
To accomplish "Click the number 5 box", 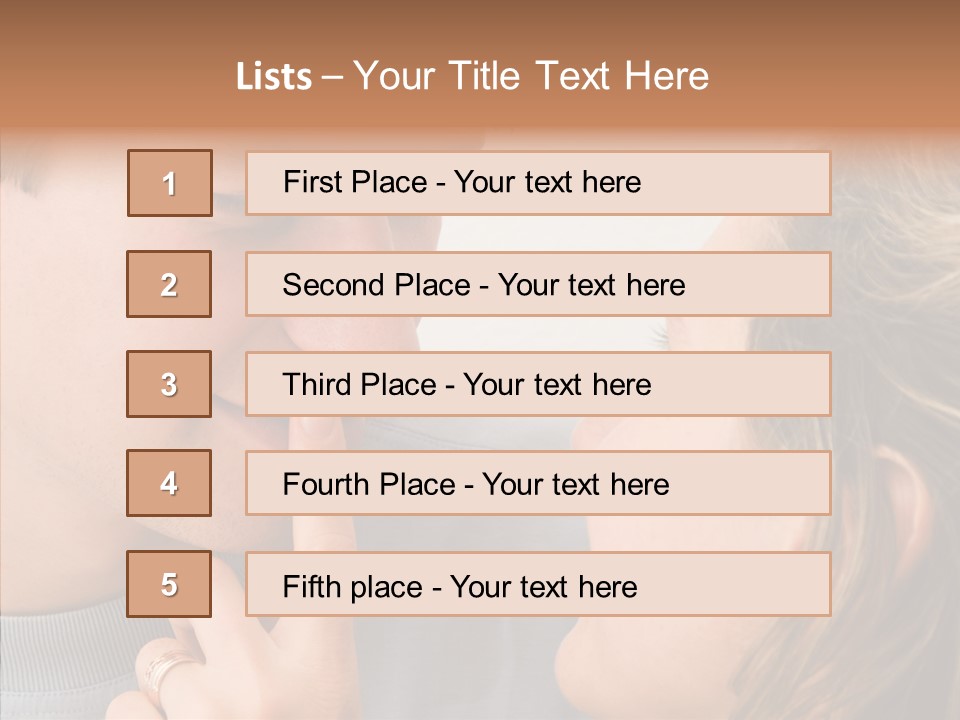I will tap(169, 584).
